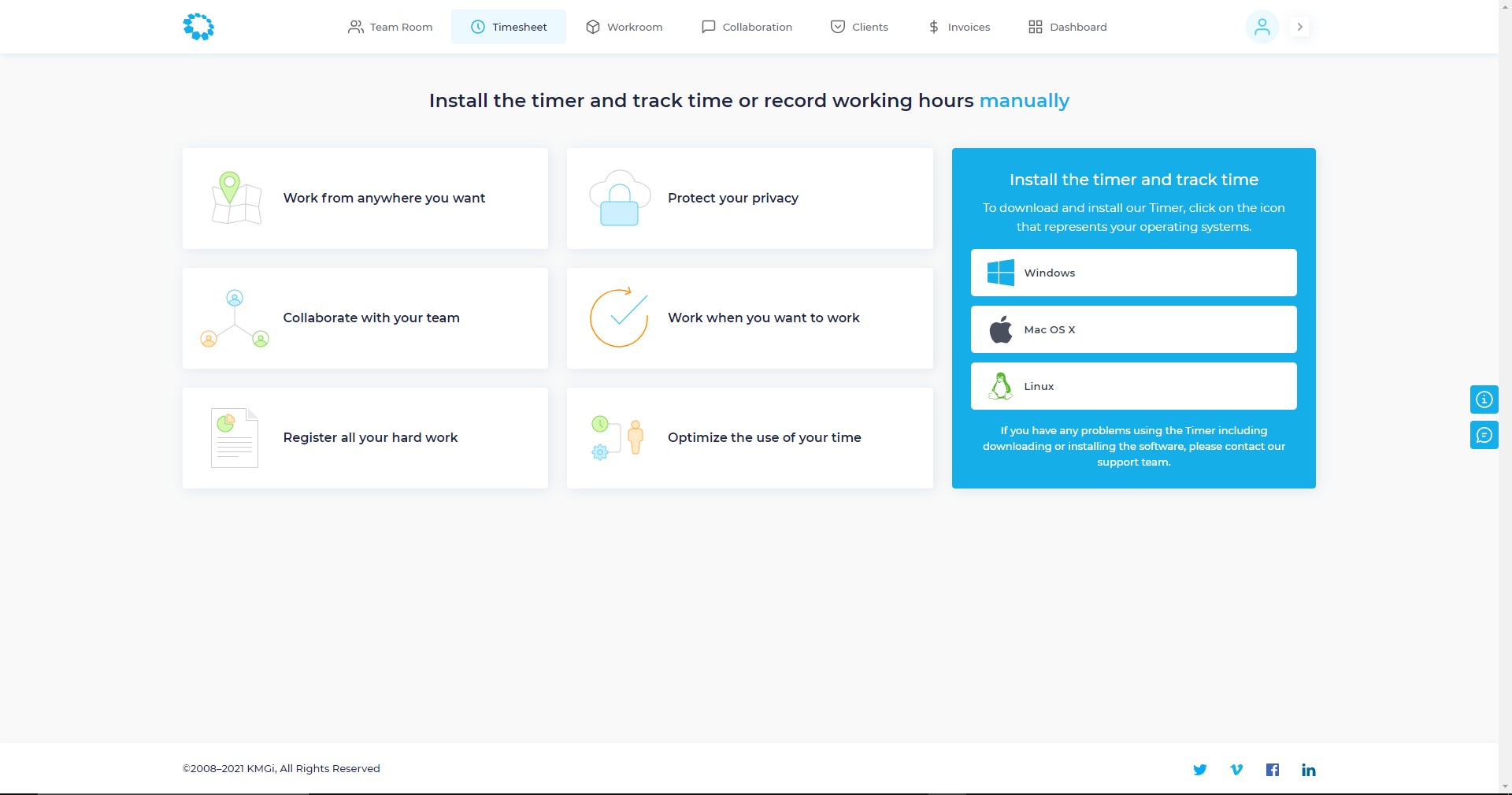Open the Team Room tab
This screenshot has width=1512, height=795.
point(391,27)
